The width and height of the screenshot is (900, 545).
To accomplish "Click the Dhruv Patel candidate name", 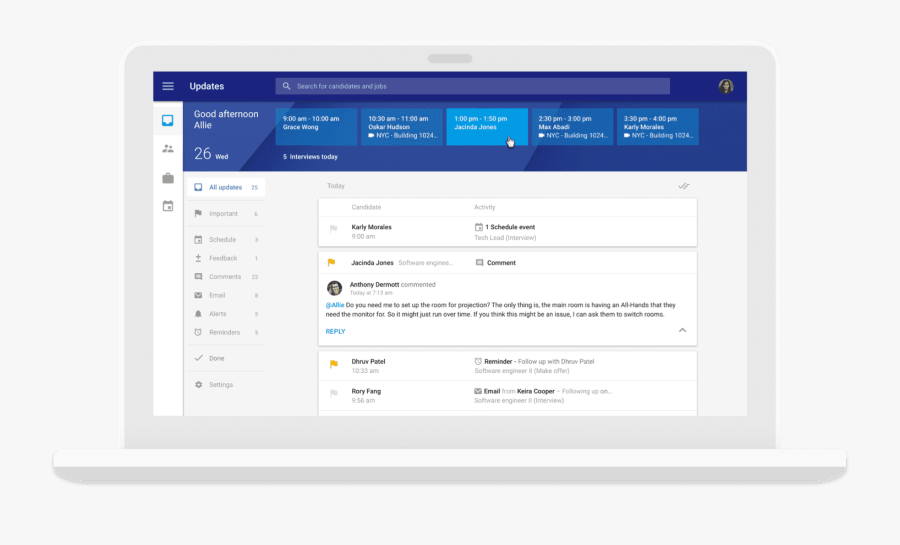I will [x=368, y=361].
